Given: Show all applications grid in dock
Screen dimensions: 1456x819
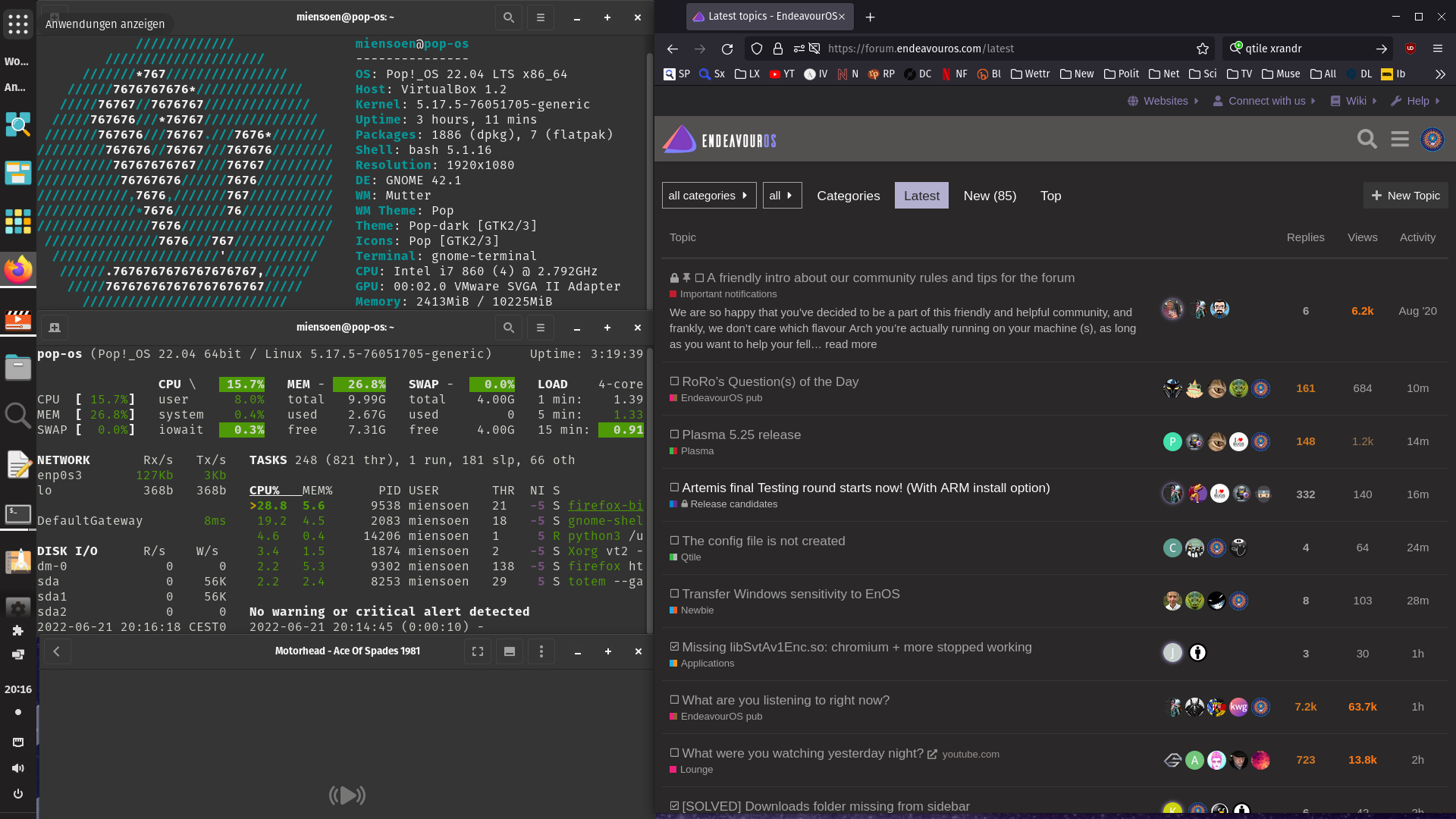Looking at the screenshot, I should pyautogui.click(x=18, y=24).
